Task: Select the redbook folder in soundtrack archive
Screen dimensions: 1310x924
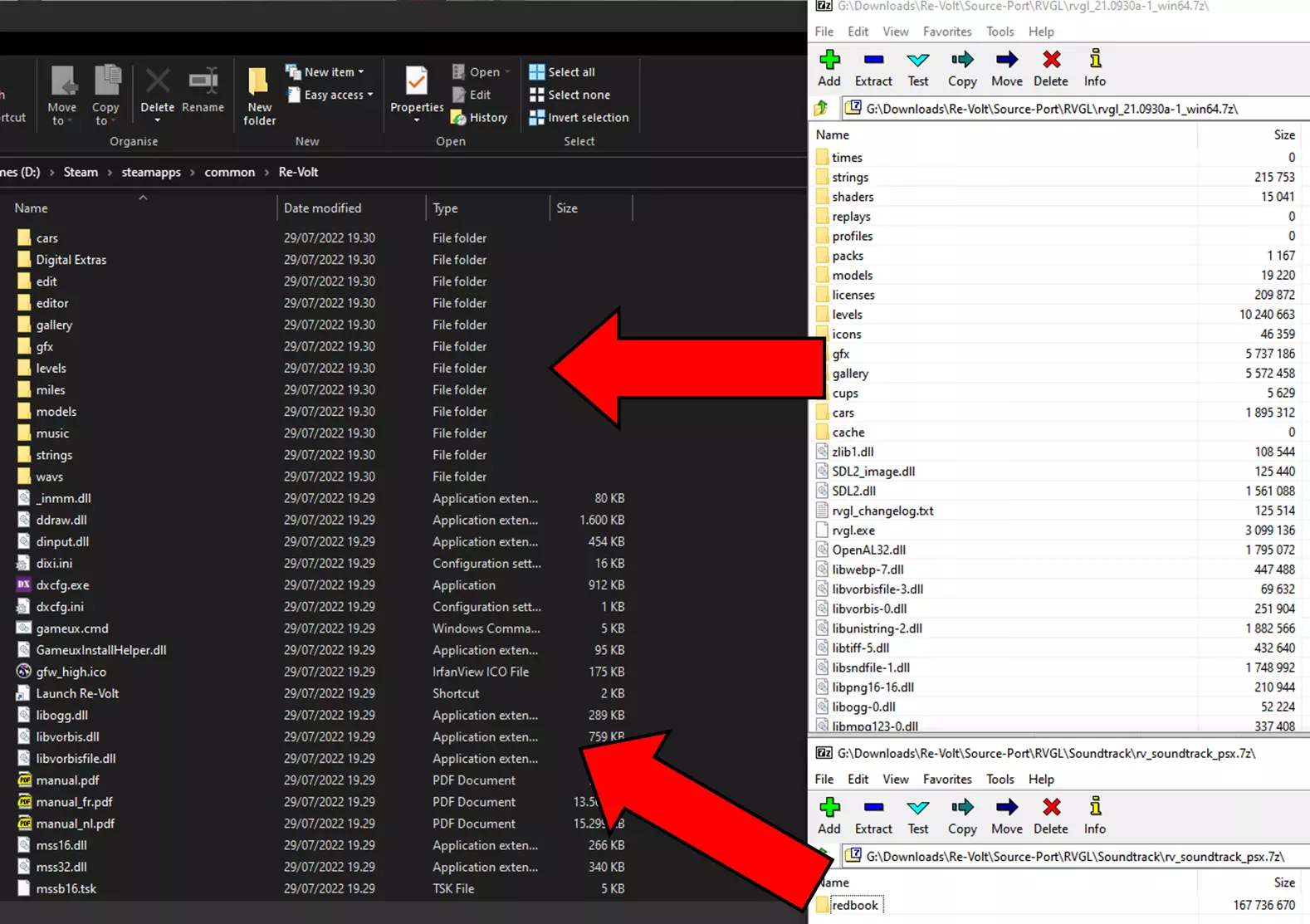Action: (854, 905)
